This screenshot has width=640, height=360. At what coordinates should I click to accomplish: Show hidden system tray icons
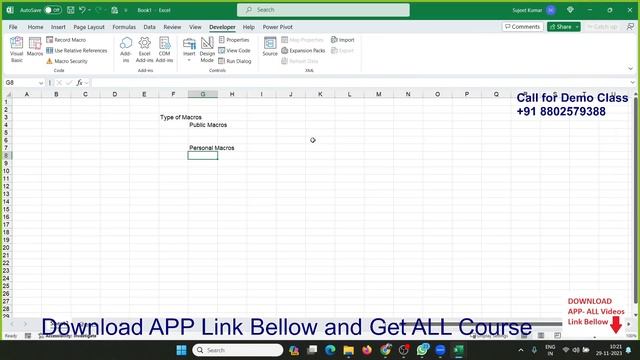pyautogui.click(x=521, y=350)
